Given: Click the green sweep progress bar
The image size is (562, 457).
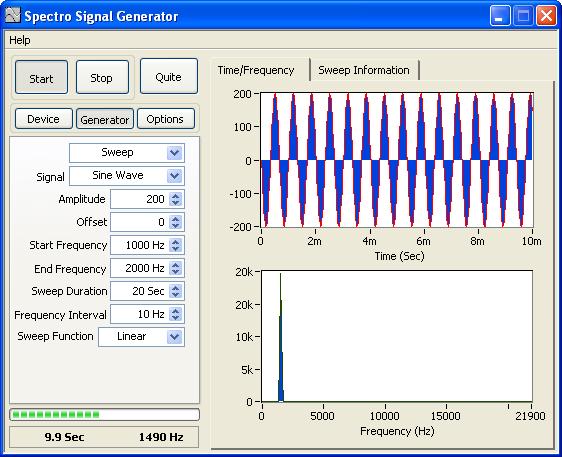Looking at the screenshot, I should 104,415.
